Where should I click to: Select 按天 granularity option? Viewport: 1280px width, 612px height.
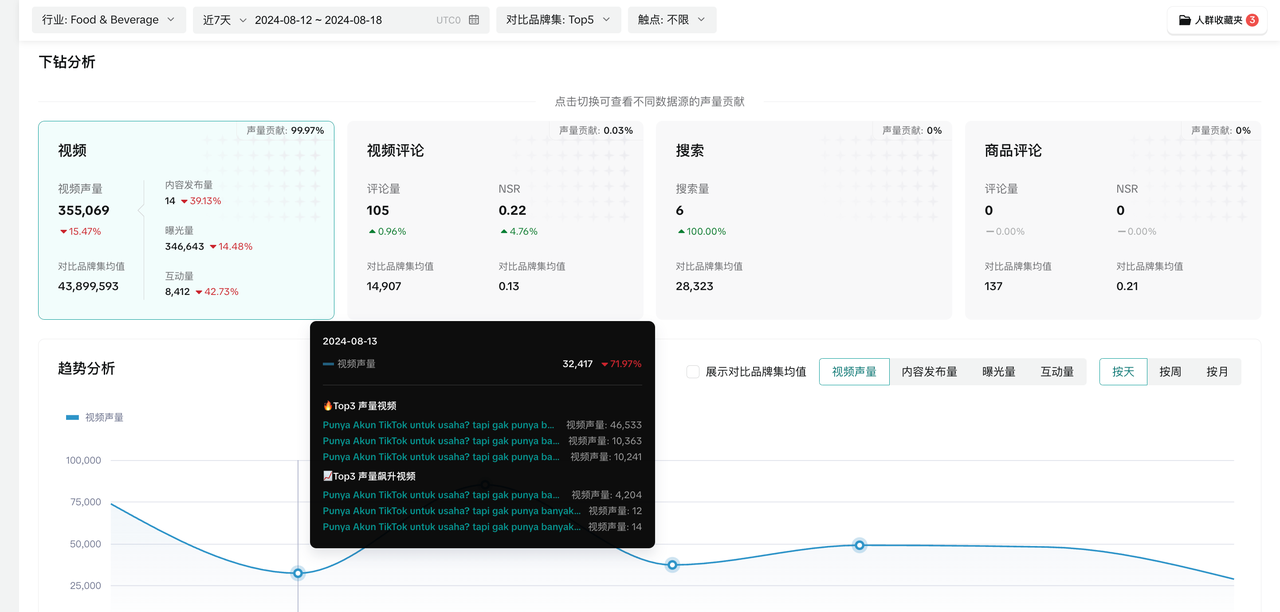[x=1123, y=372]
